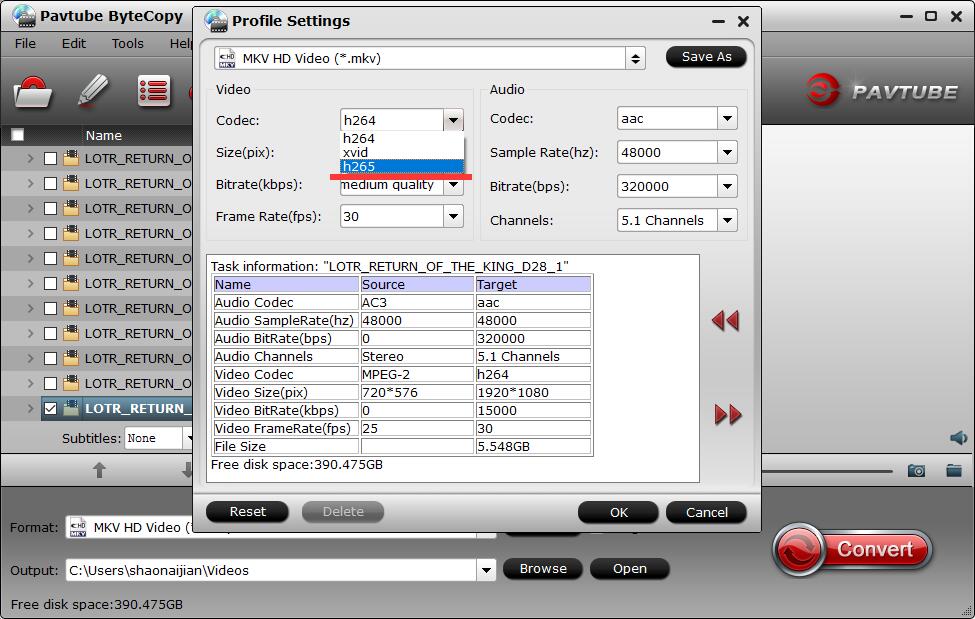Screen dimensions: 975x619
Task: Click the red list toolbar icon
Action: pyautogui.click(x=154, y=91)
